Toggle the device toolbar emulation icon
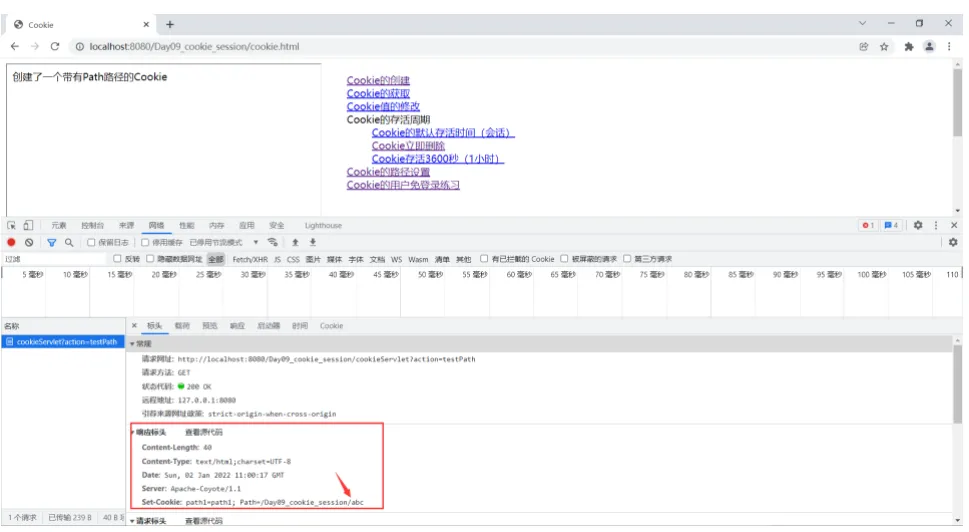This screenshot has width=969, height=532. 28,226
